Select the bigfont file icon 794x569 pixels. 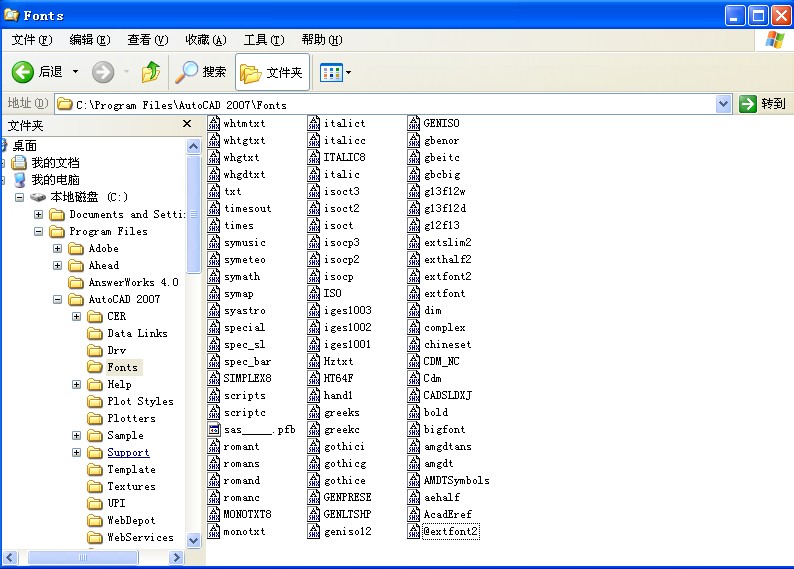414,429
